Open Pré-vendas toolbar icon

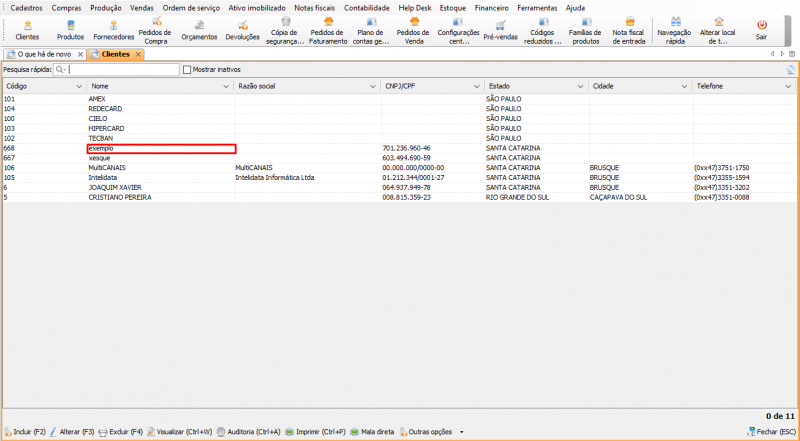pos(501,30)
